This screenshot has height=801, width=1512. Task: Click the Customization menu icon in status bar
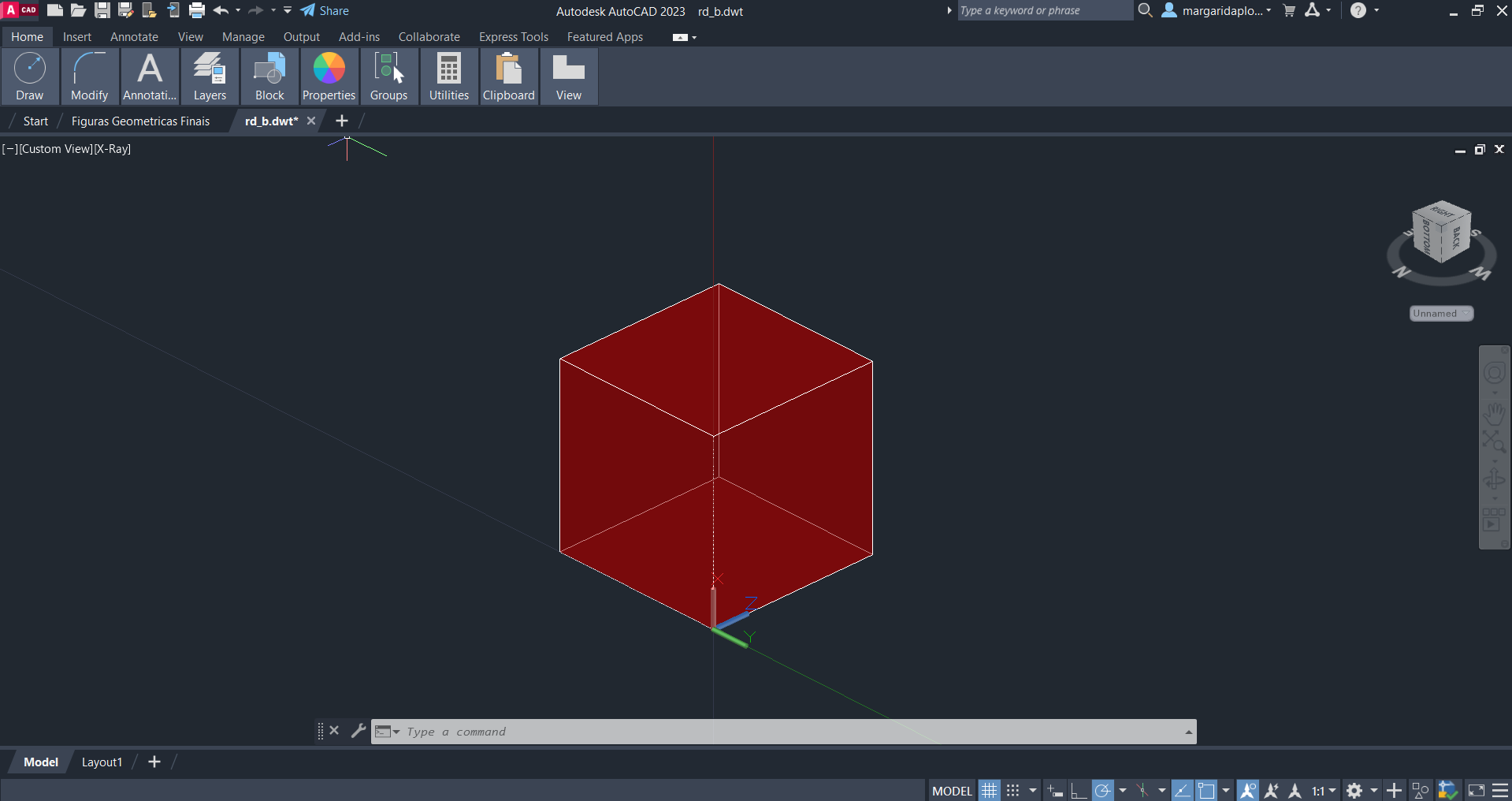(1501, 791)
